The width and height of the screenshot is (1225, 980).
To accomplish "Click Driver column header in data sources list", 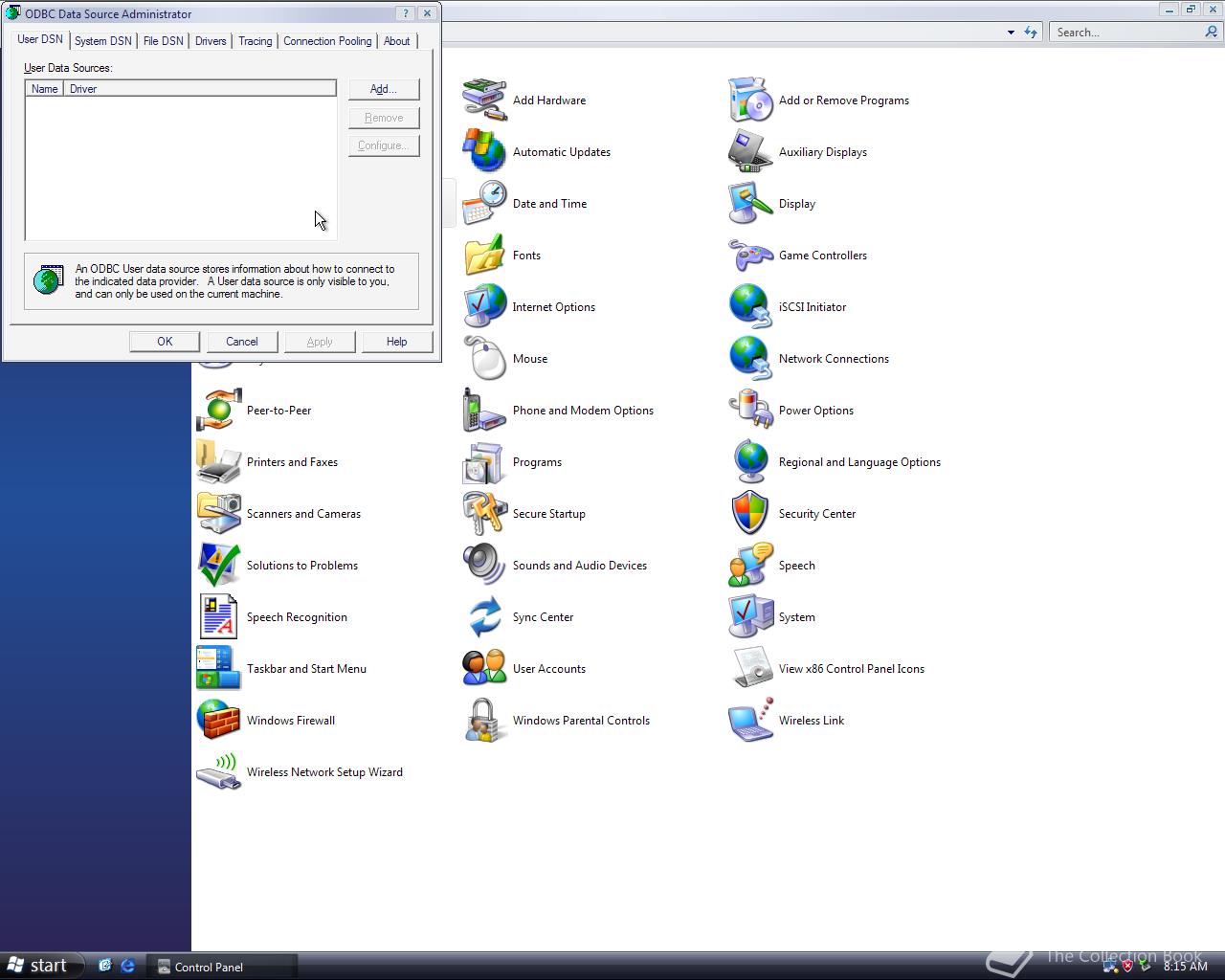I will (199, 89).
